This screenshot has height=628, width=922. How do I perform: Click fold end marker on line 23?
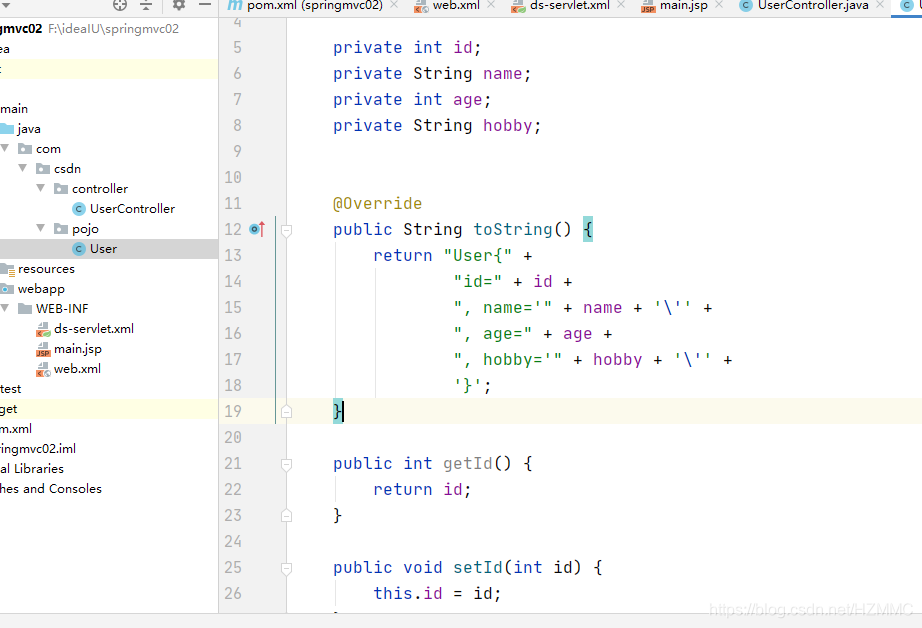[x=286, y=516]
